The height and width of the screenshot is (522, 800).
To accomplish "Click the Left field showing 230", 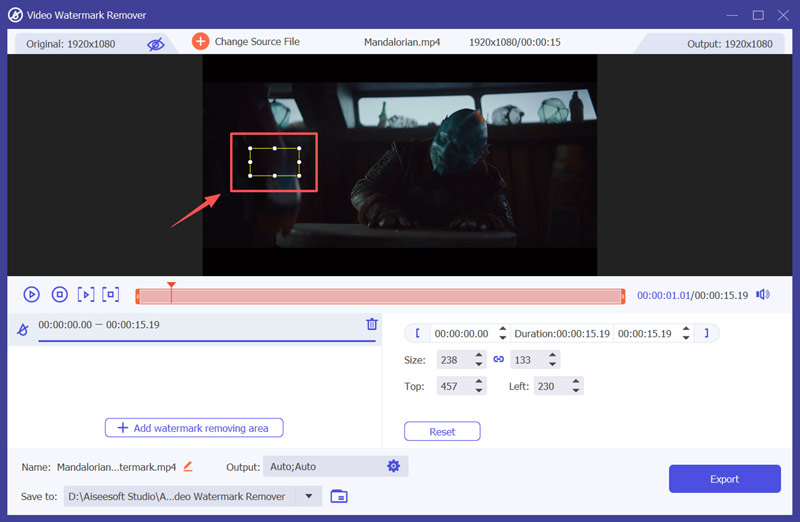I will click(x=551, y=386).
